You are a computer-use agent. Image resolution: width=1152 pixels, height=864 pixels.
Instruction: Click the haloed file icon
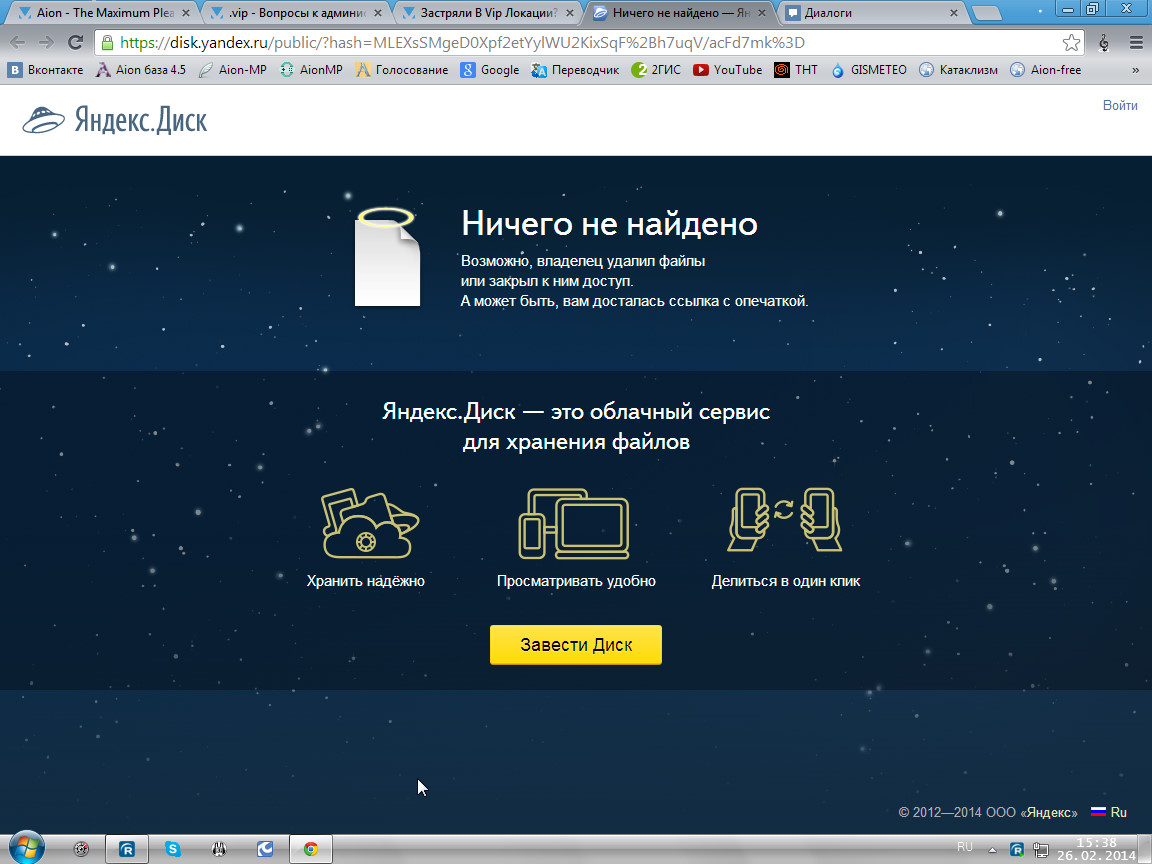coord(387,256)
